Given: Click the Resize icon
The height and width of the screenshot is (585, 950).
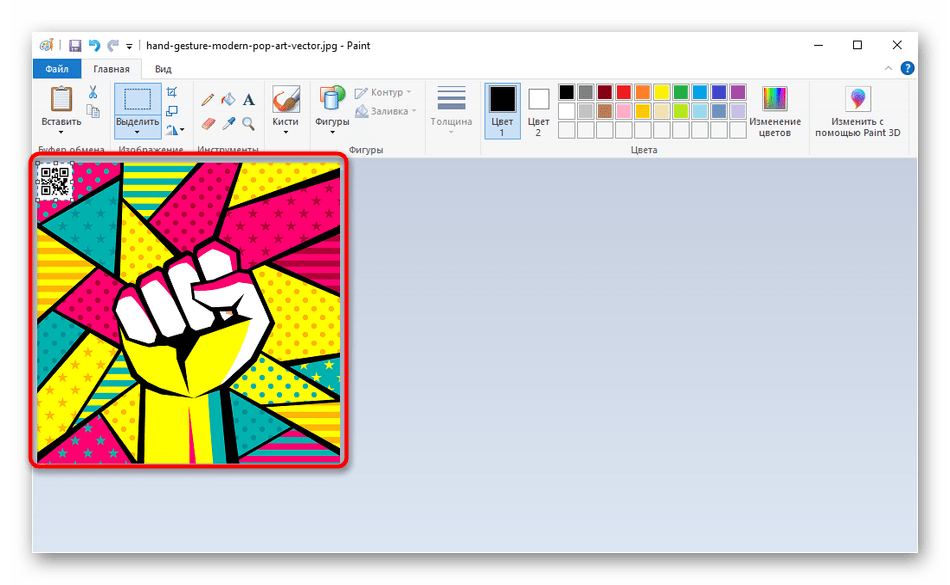Looking at the screenshot, I should pyautogui.click(x=172, y=111).
